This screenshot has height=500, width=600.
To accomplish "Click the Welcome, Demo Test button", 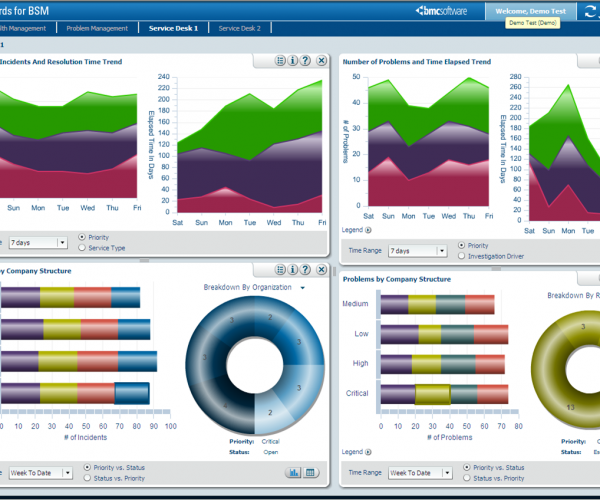I will [x=531, y=11].
